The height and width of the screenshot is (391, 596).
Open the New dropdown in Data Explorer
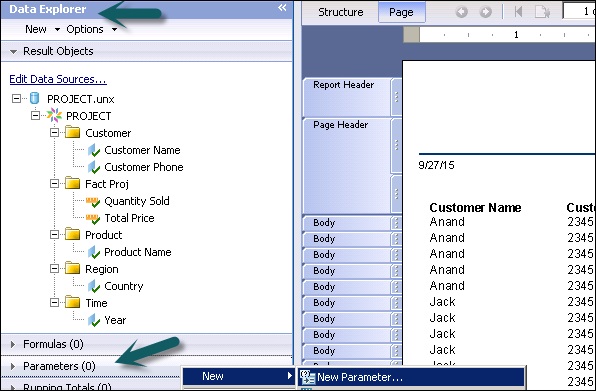(x=42, y=29)
